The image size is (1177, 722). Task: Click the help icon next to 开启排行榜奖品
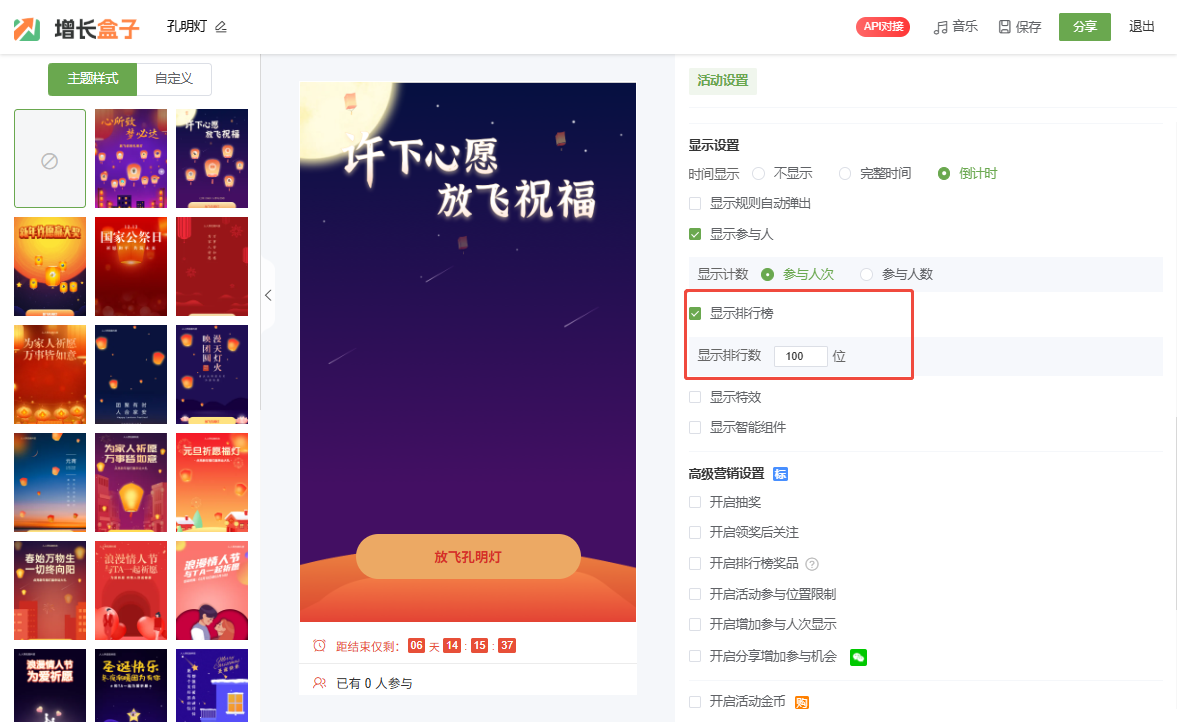click(811, 564)
